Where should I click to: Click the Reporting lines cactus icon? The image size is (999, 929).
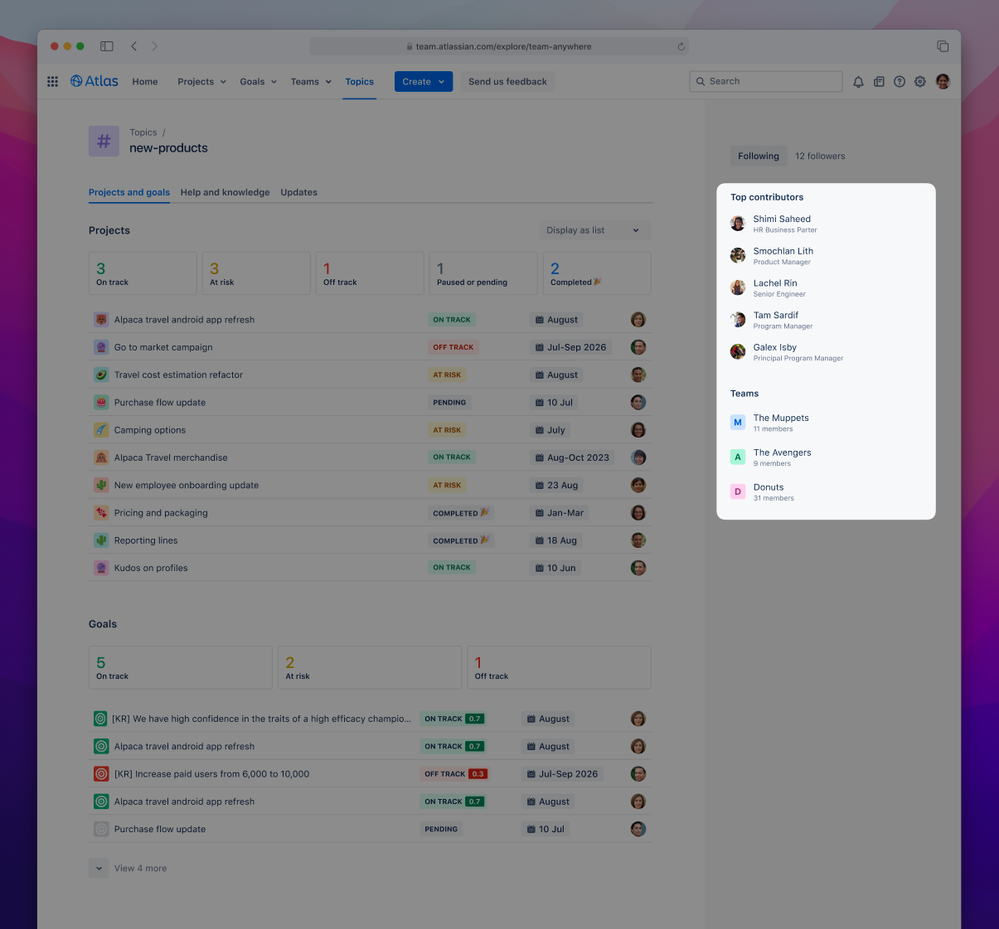click(101, 540)
